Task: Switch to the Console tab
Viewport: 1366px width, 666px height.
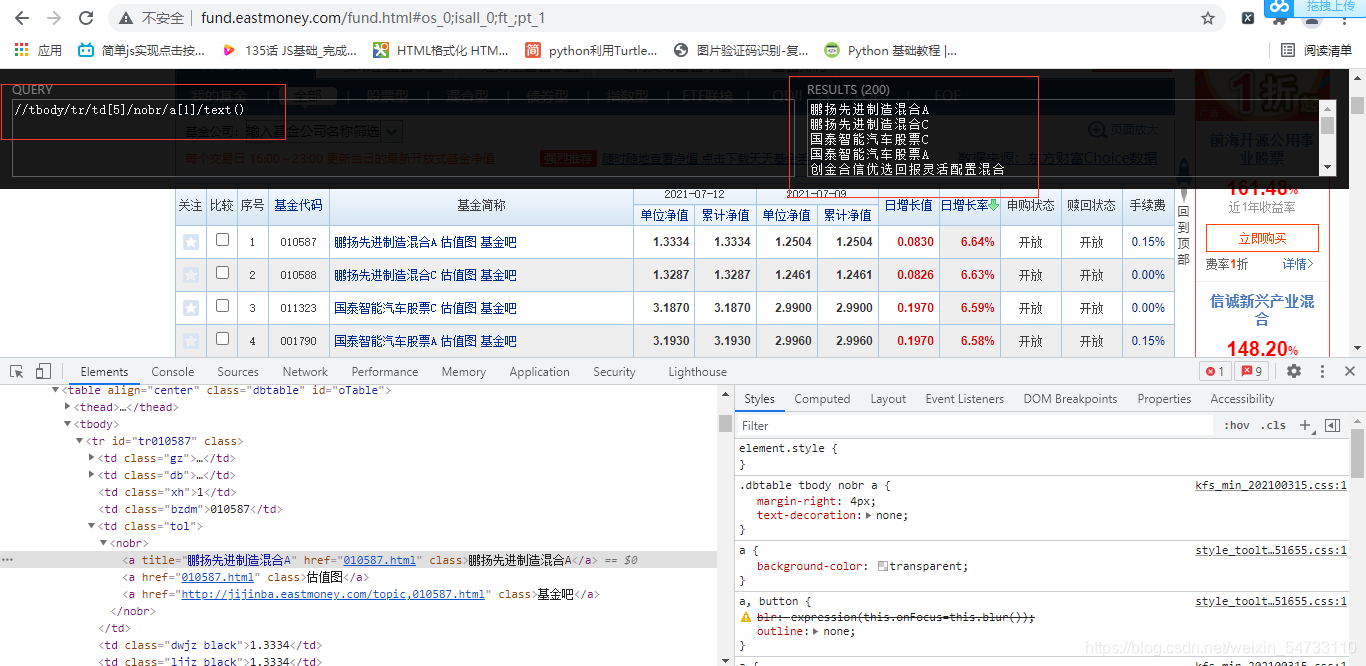Action: pos(173,371)
